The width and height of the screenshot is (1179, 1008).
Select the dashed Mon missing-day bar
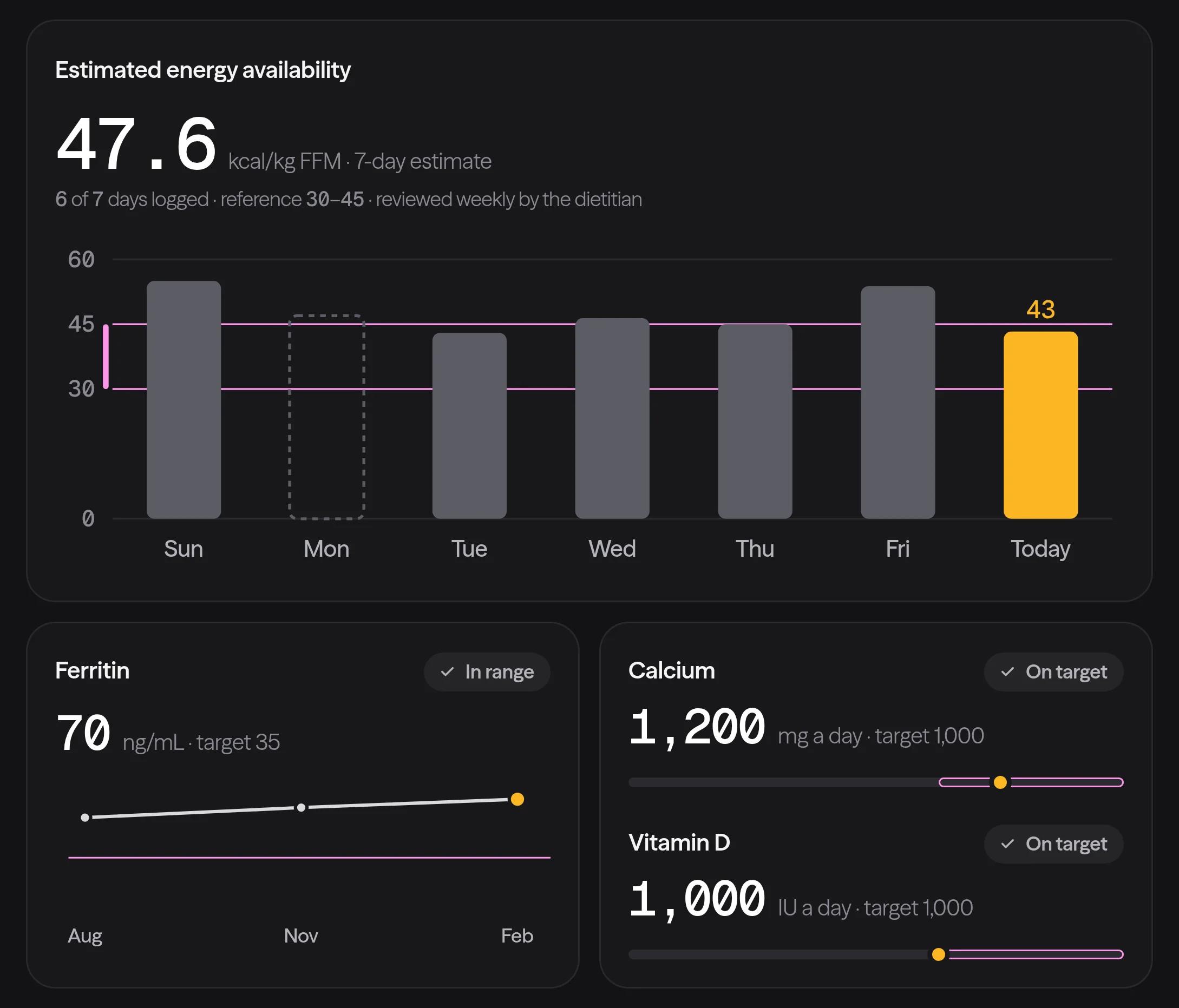pyautogui.click(x=326, y=417)
